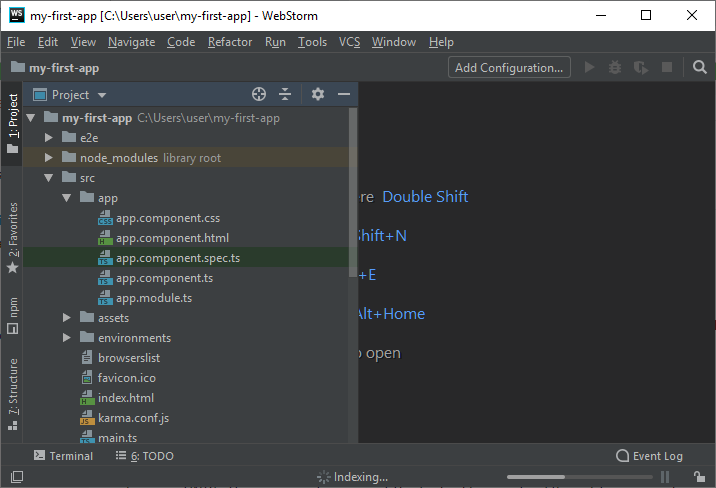The image size is (716, 488).
Task: Click the Indexing... status text
Action: click(x=361, y=477)
